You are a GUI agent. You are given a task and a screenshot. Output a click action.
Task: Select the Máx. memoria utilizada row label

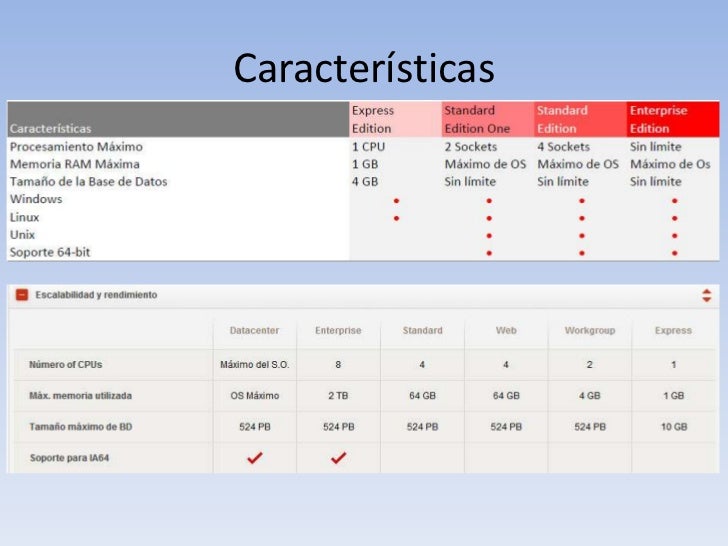pyautogui.click(x=80, y=396)
